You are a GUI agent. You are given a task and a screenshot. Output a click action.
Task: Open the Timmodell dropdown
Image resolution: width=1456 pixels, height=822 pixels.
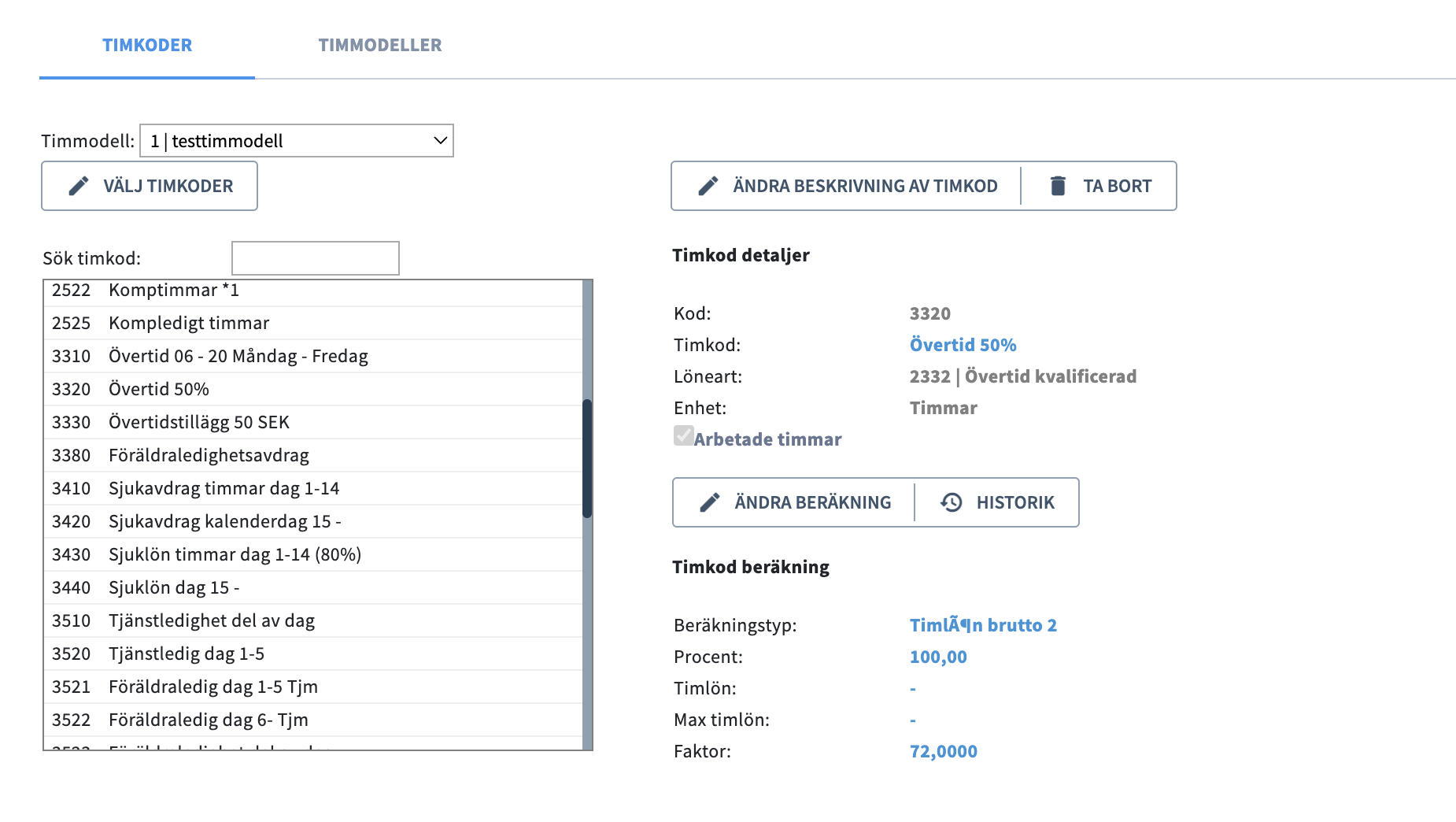pos(297,141)
